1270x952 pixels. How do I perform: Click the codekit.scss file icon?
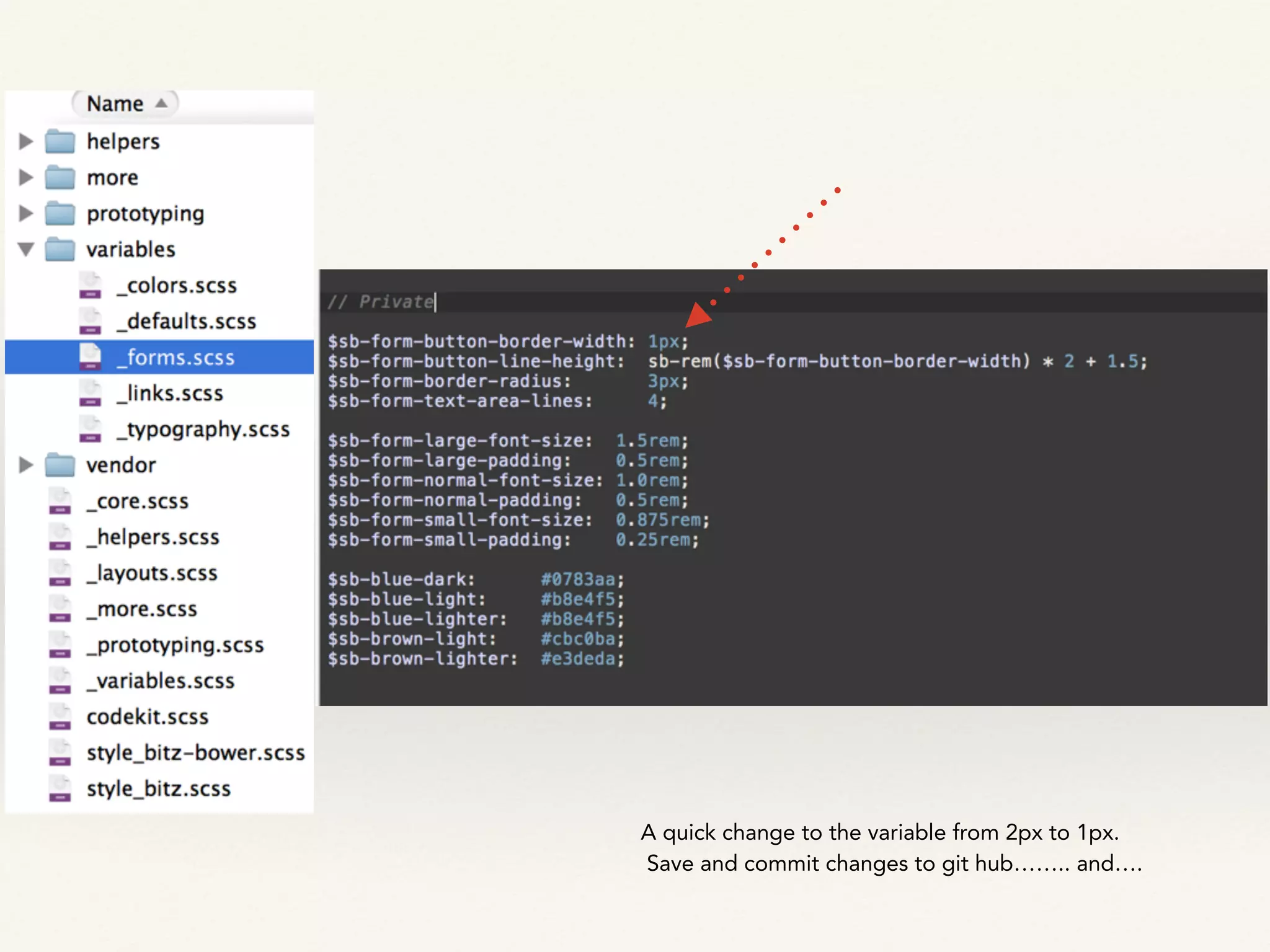60,716
